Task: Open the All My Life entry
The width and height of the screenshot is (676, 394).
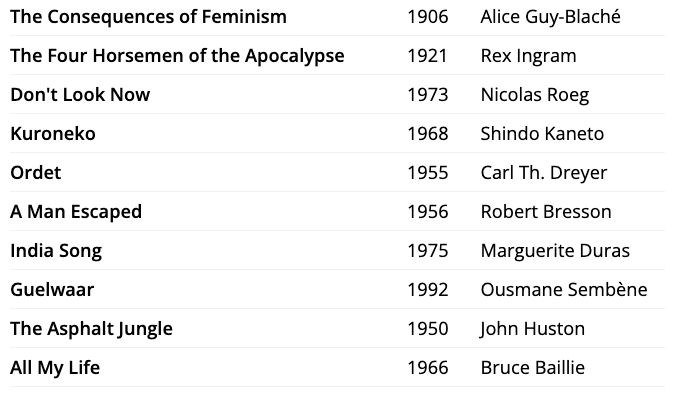Action: [55, 368]
